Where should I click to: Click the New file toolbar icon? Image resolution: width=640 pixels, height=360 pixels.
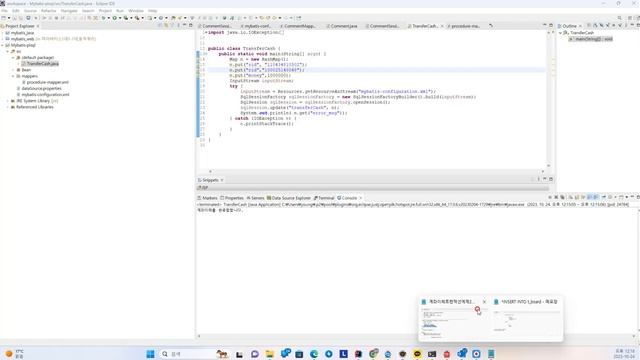point(4,18)
